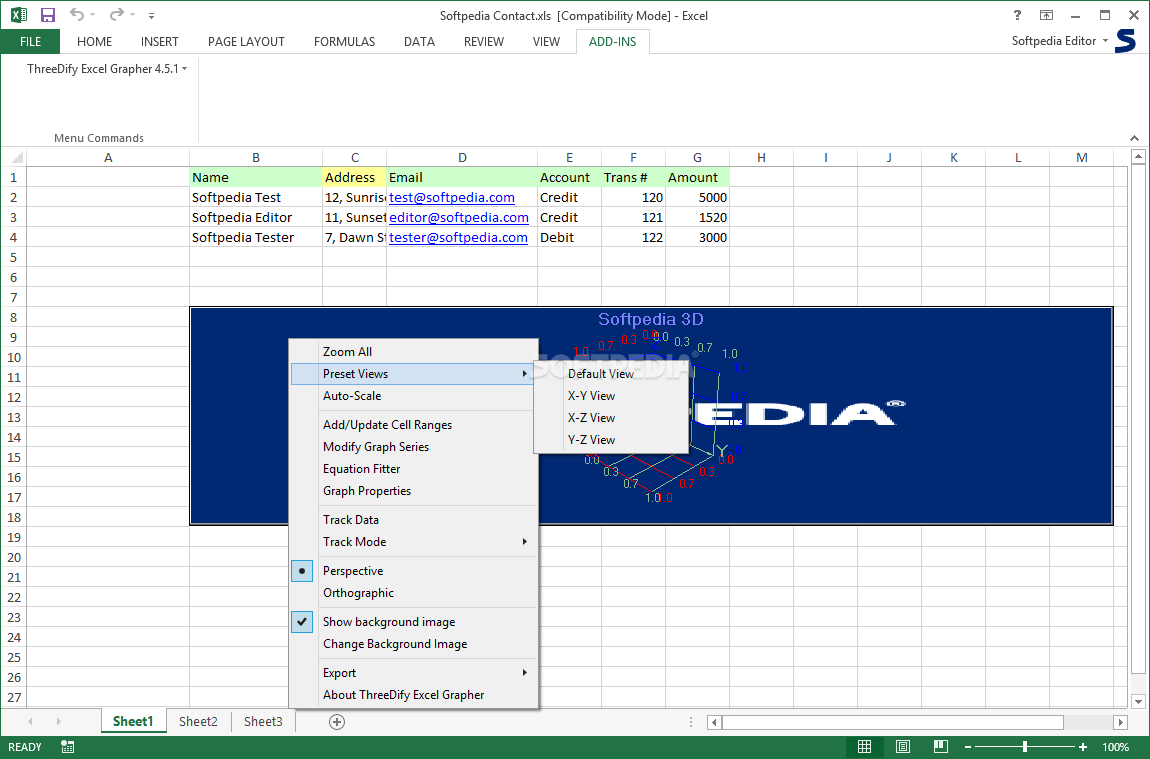Select X-Z View preset
The width and height of the screenshot is (1150, 759).
point(612,418)
